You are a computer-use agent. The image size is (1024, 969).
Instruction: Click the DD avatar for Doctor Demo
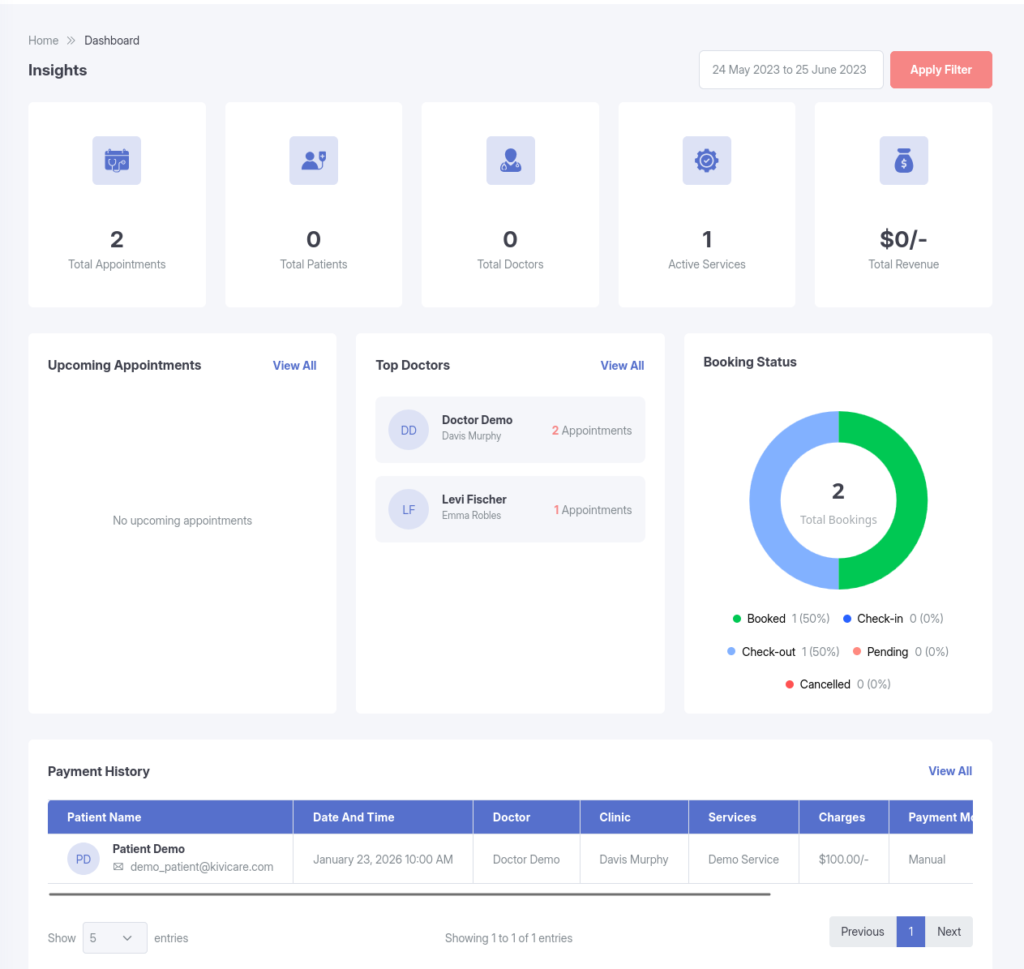point(408,430)
